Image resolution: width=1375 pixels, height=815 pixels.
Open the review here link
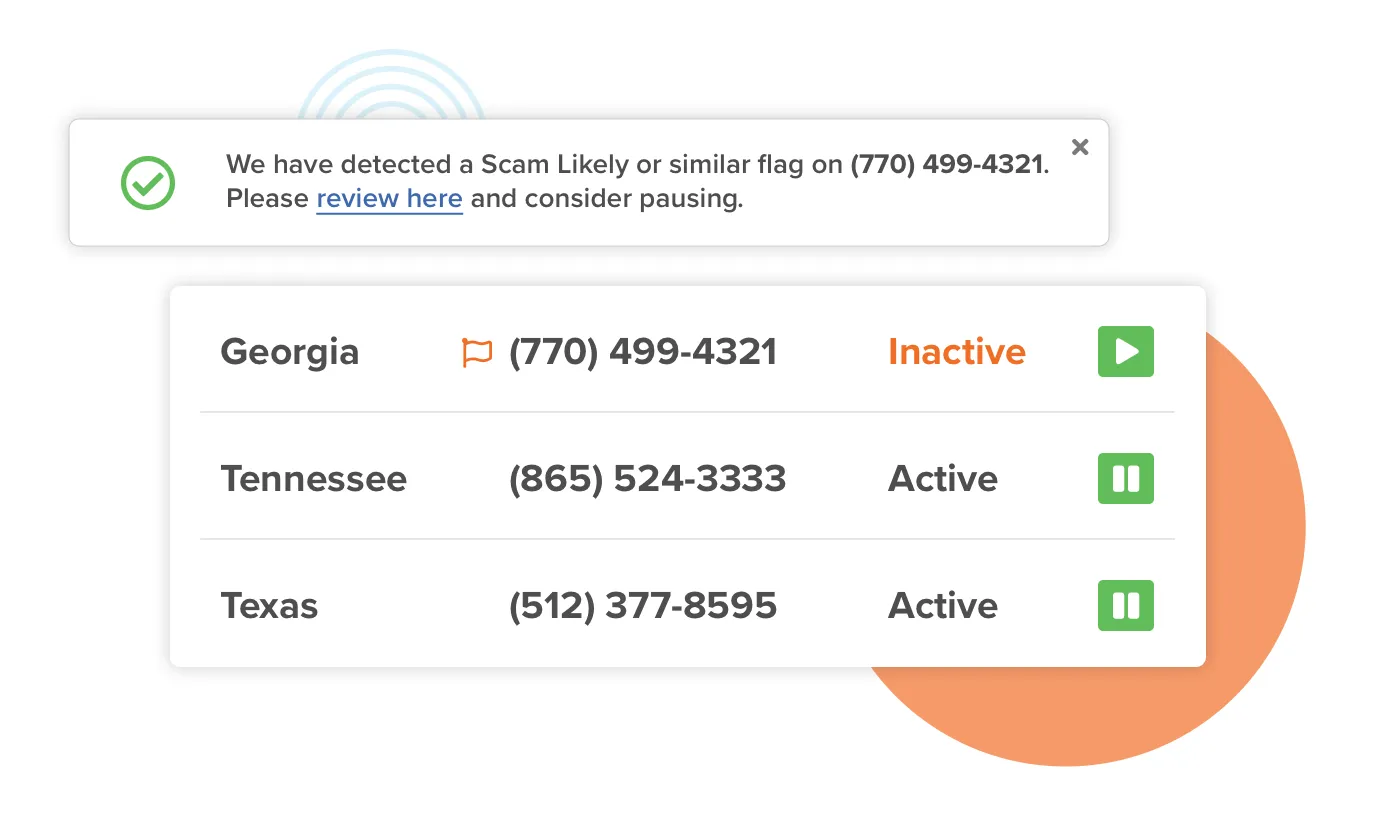click(389, 198)
